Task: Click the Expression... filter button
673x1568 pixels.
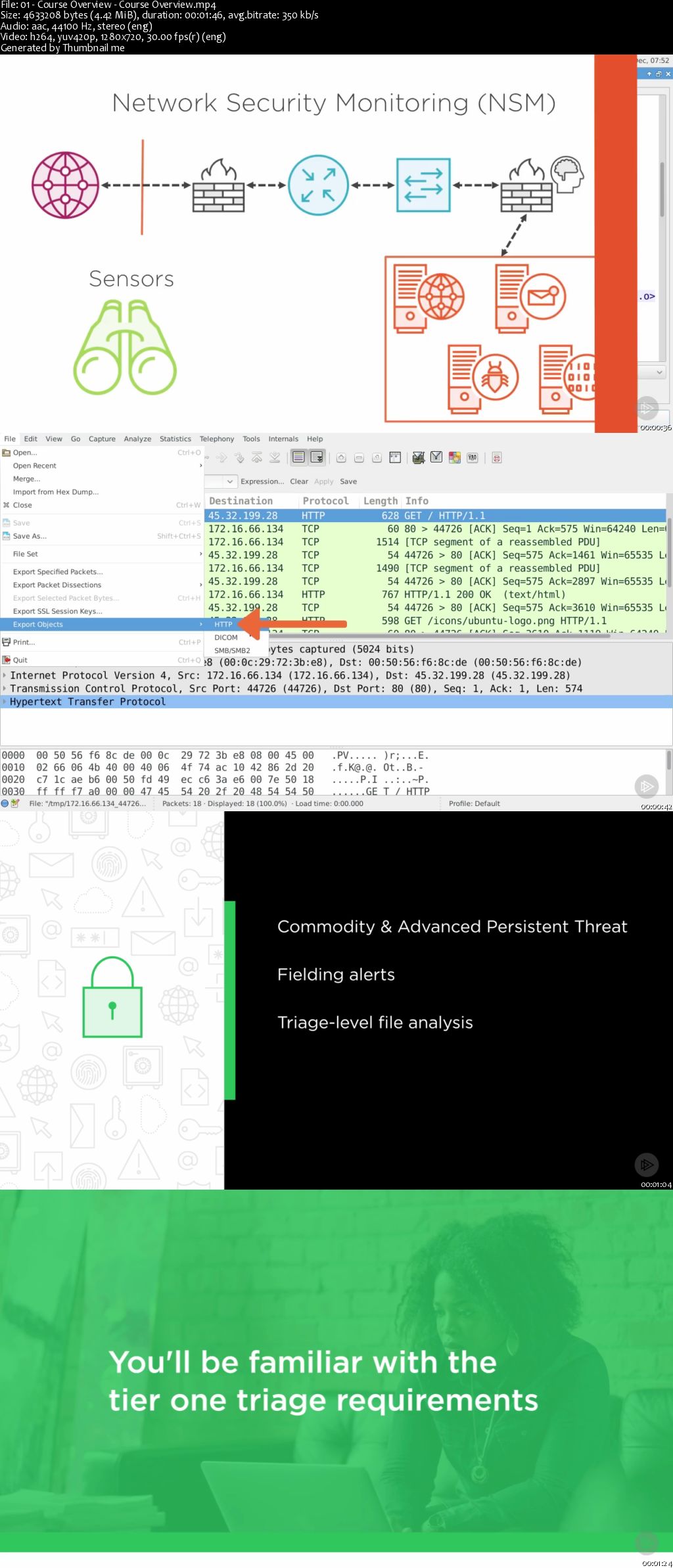Action: [x=262, y=482]
